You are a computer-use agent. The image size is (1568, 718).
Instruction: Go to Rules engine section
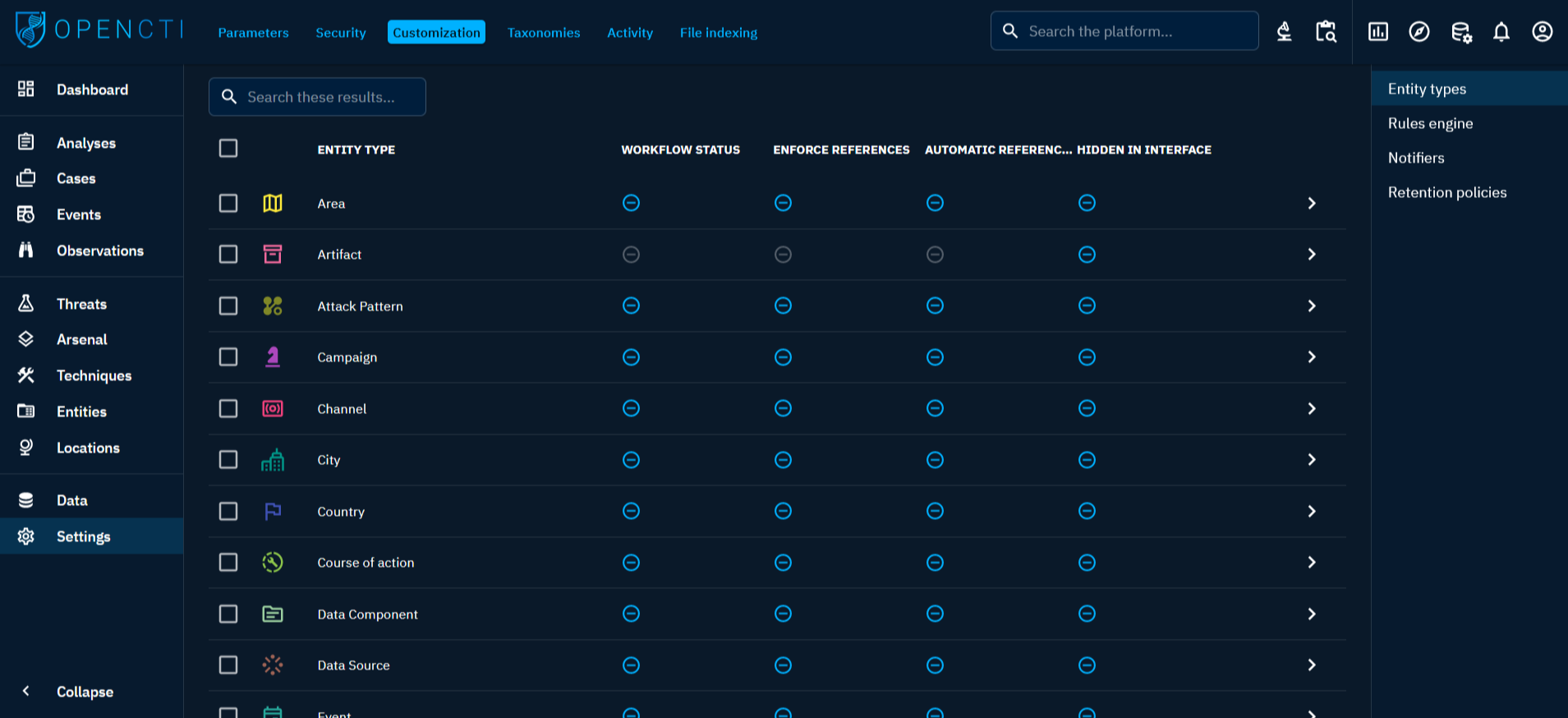pos(1430,123)
